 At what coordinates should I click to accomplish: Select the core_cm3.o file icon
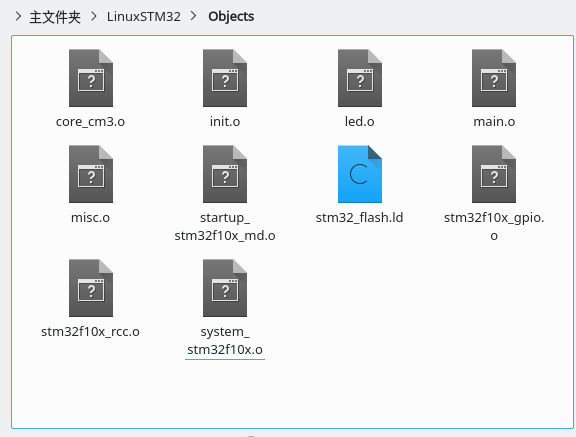pyautogui.click(x=91, y=78)
